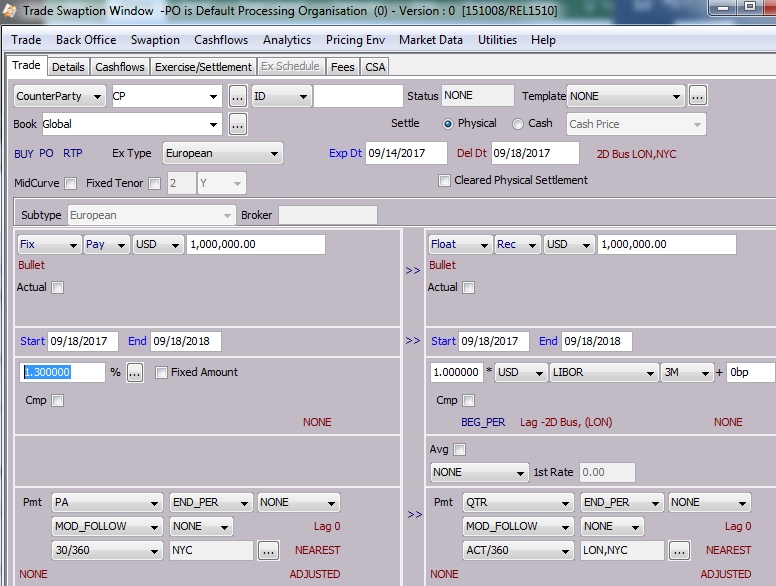776x586 pixels.
Task: Click the Exp Dt date field
Action: point(406,153)
